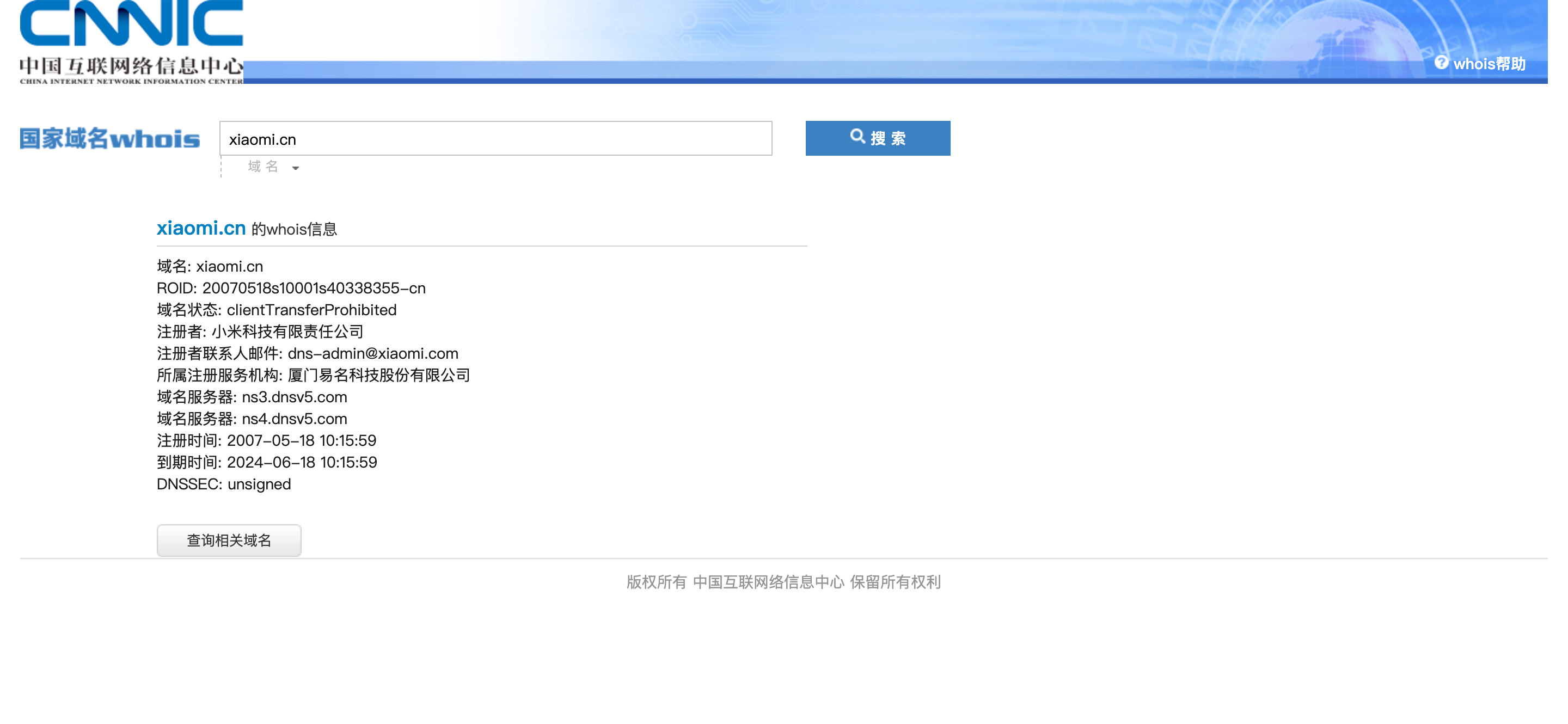The width and height of the screenshot is (1568, 724).
Task: Select the ROID value text
Action: coord(314,289)
